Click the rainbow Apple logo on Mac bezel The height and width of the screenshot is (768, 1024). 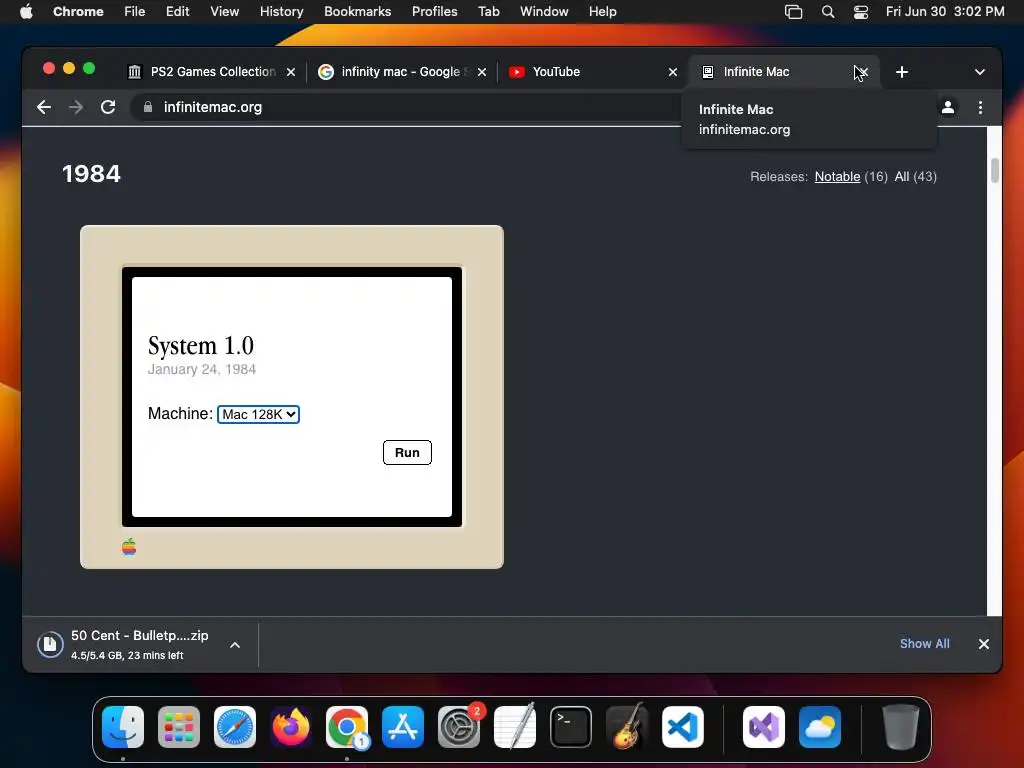[x=129, y=547]
